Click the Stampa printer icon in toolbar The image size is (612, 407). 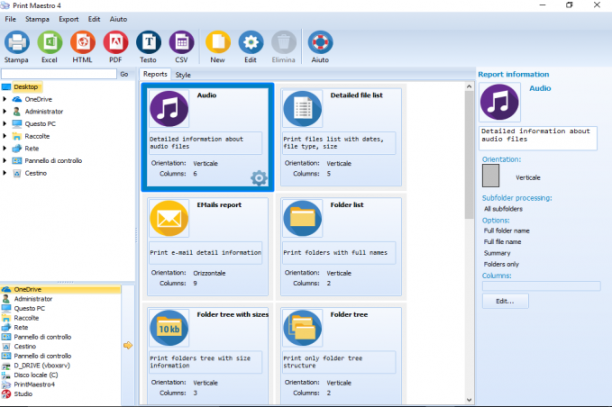click(x=16, y=43)
